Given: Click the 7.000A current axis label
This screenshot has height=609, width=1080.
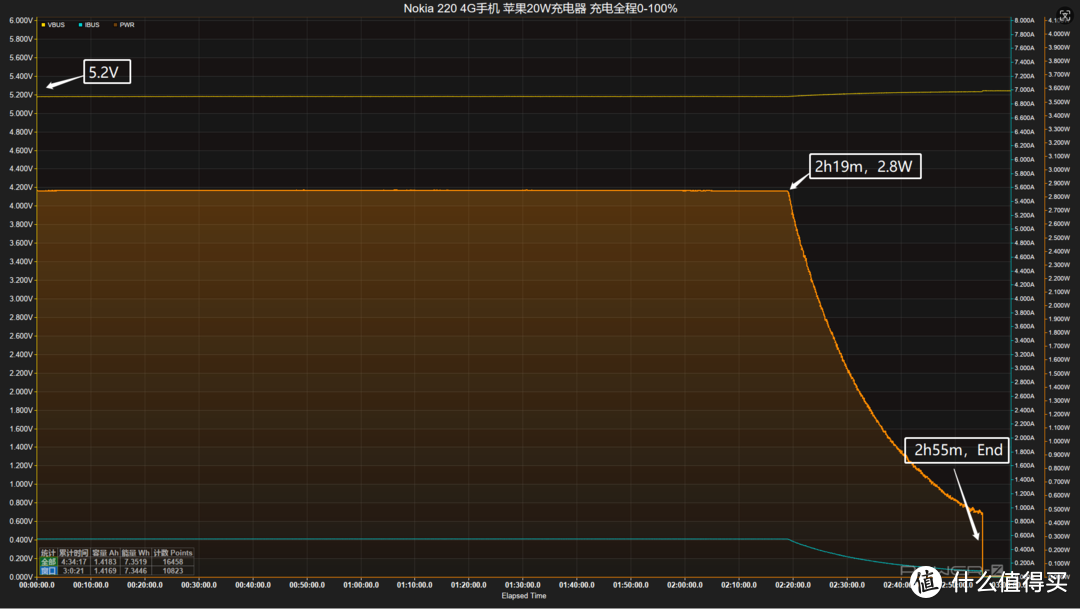Looking at the screenshot, I should [x=1024, y=90].
